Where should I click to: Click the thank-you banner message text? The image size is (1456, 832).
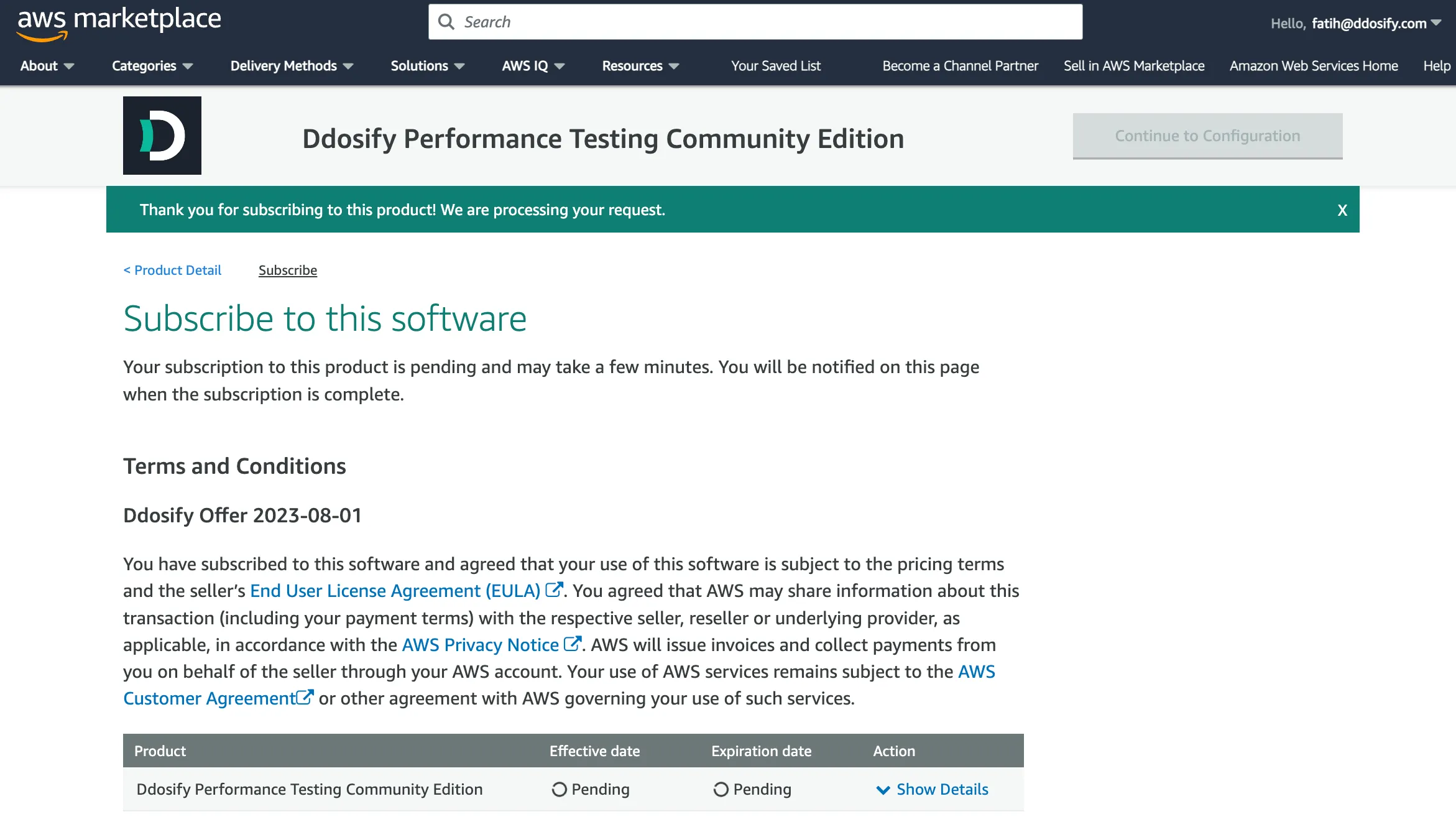coord(402,210)
